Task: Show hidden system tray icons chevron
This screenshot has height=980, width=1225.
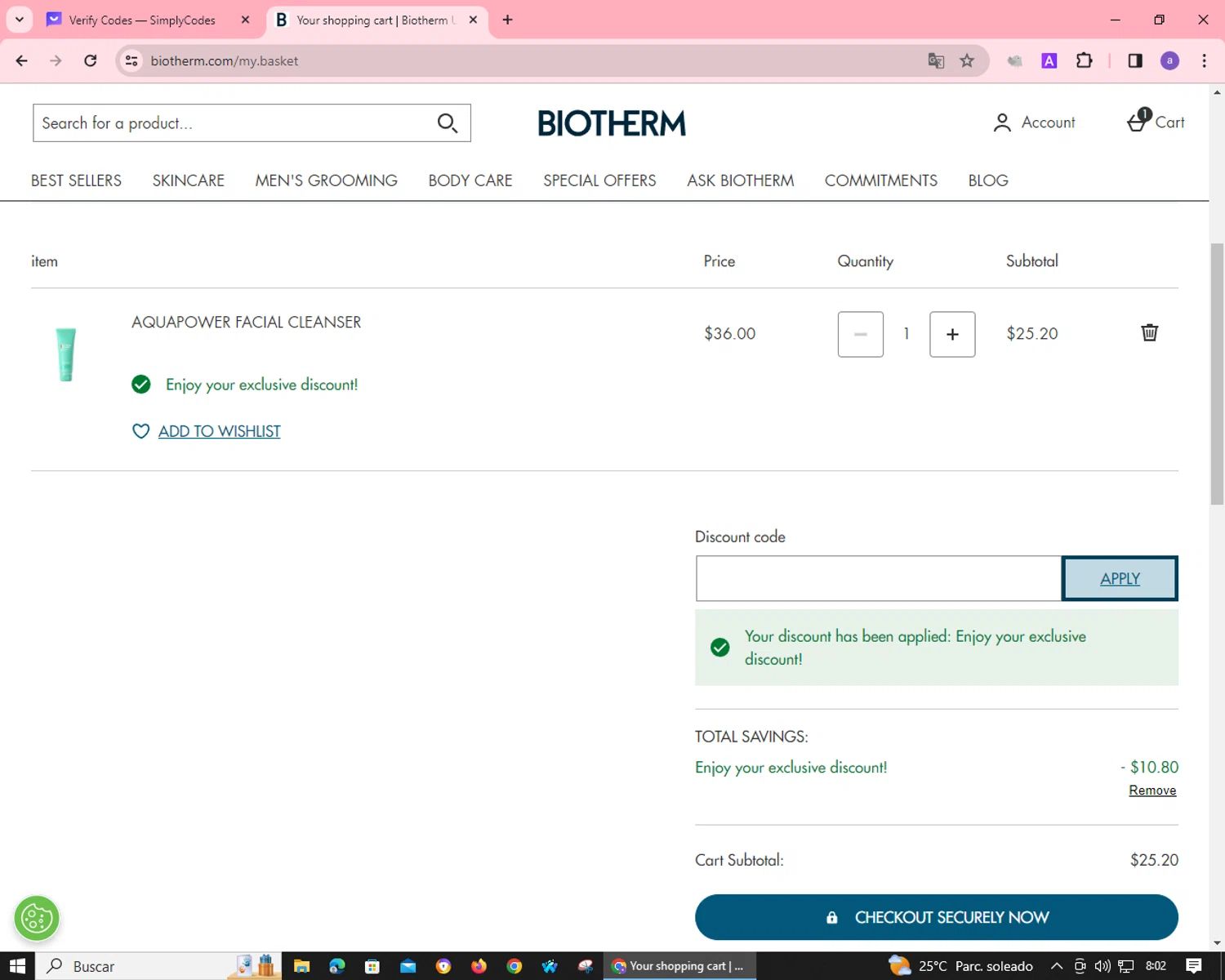Action: (1056, 966)
